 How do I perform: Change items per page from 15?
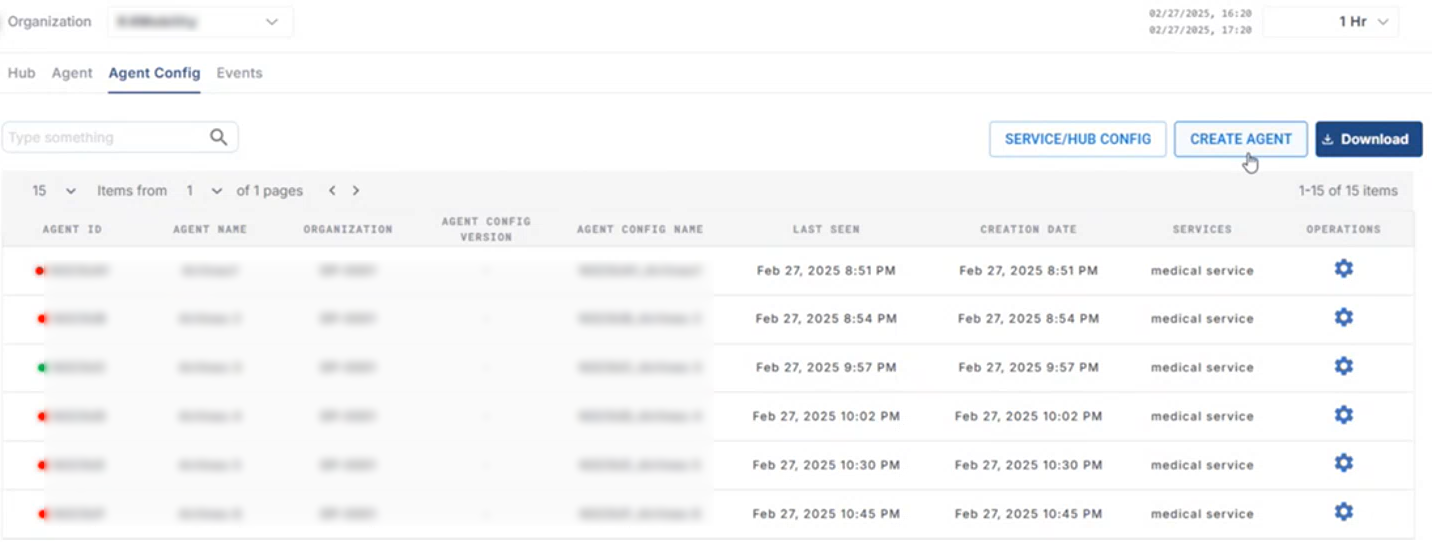pyautogui.click(x=54, y=190)
